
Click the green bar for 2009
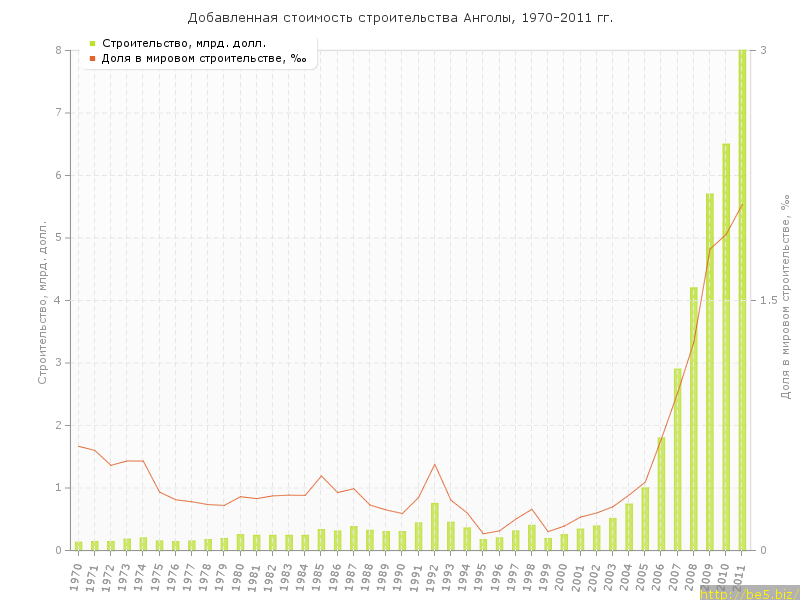coord(710,372)
